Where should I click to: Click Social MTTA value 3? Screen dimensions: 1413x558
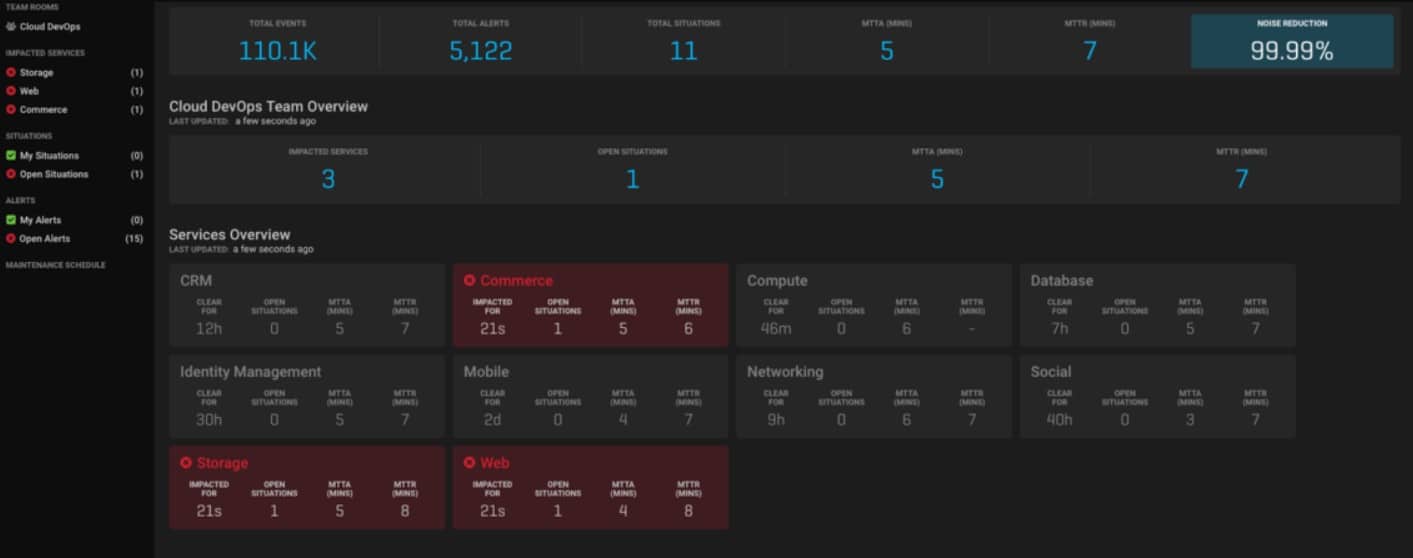coord(1190,420)
